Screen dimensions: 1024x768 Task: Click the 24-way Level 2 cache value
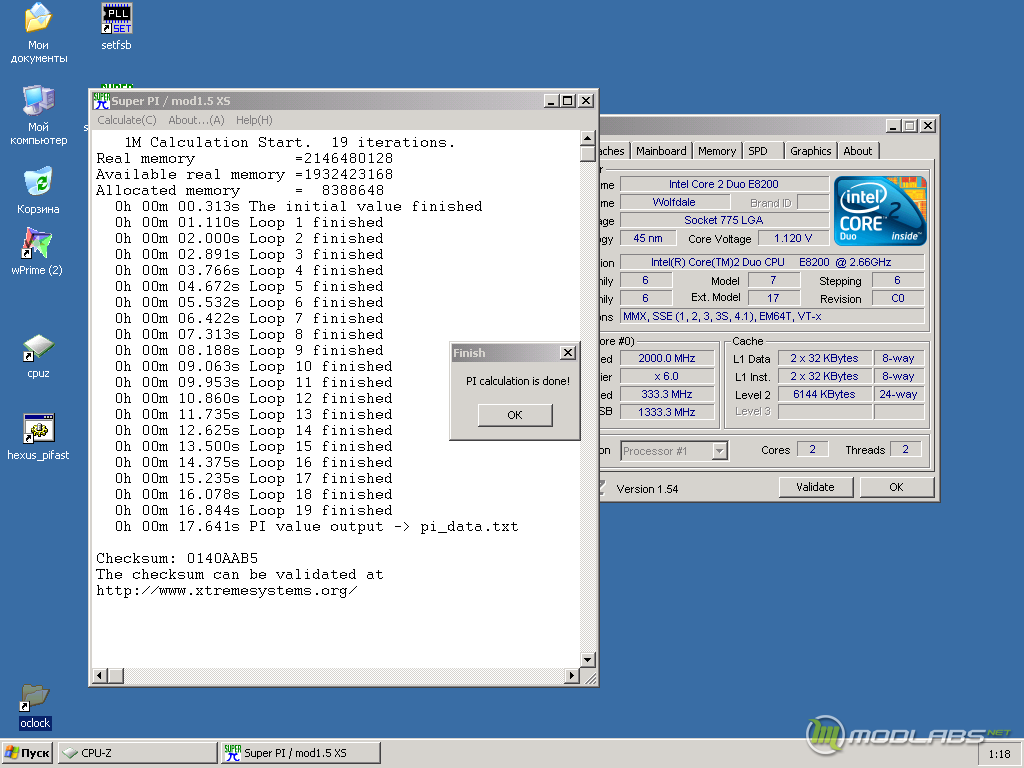(898, 394)
